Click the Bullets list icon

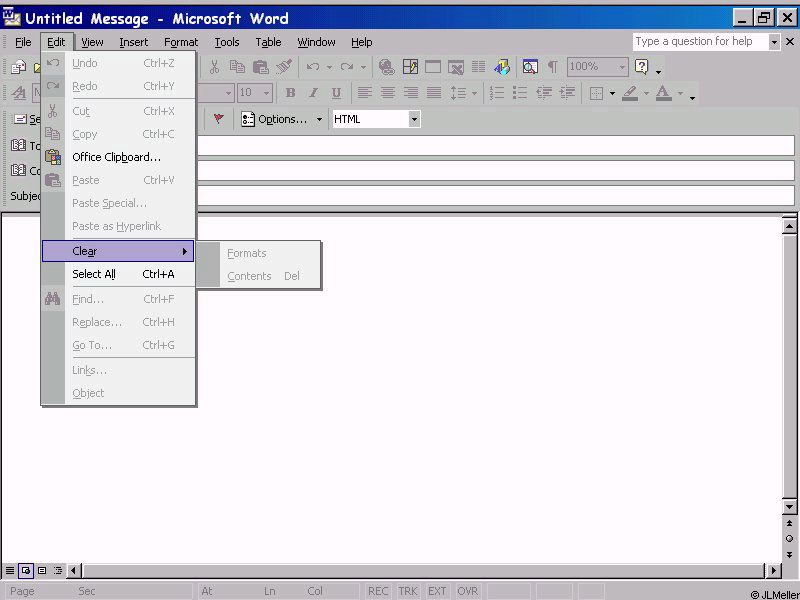[x=519, y=93]
